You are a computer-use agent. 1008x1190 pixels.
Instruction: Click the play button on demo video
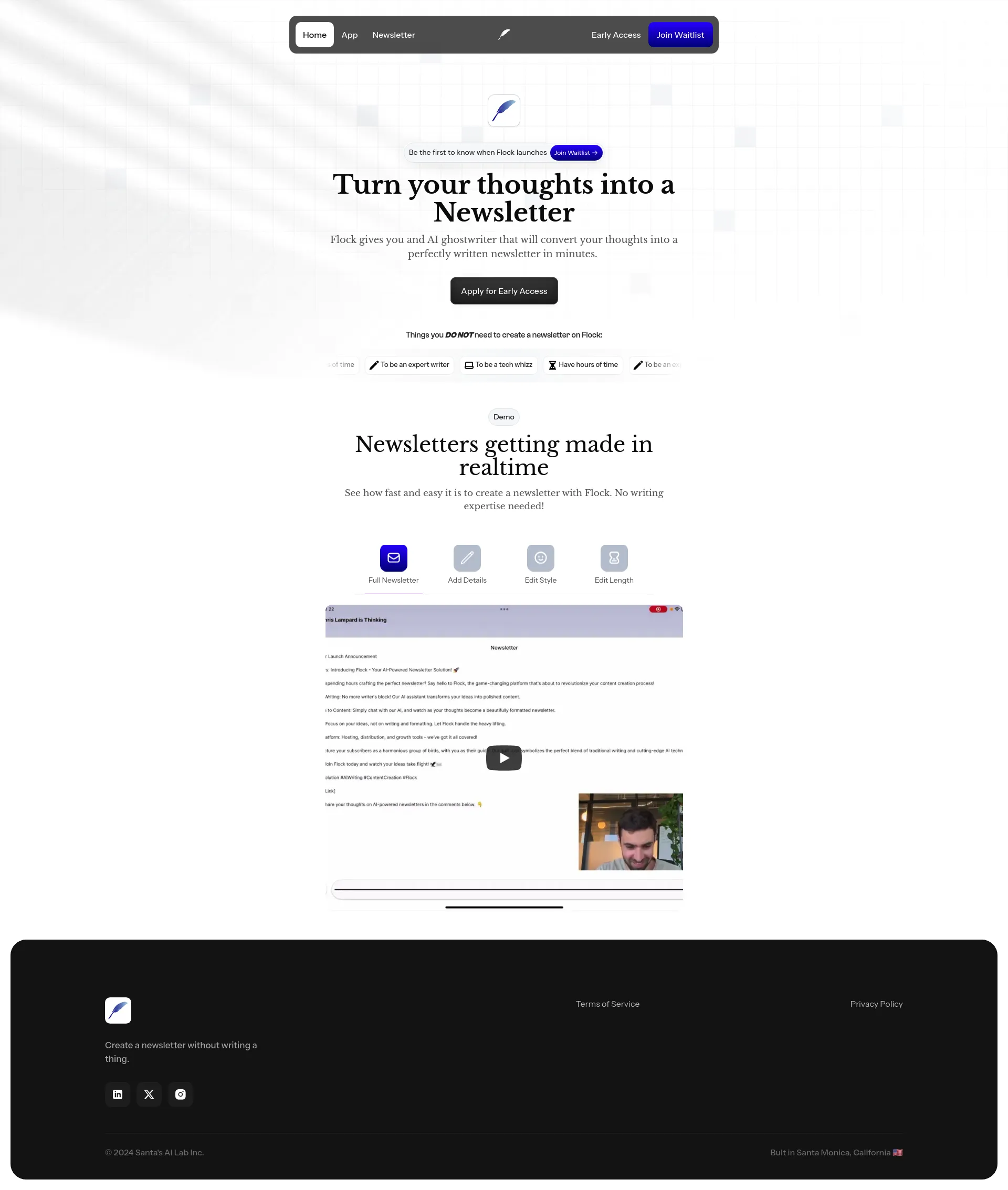504,757
